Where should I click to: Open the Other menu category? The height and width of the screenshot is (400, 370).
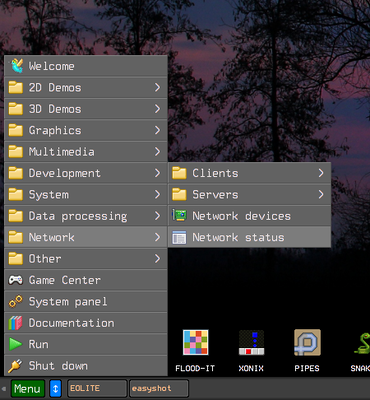pyautogui.click(x=86, y=258)
